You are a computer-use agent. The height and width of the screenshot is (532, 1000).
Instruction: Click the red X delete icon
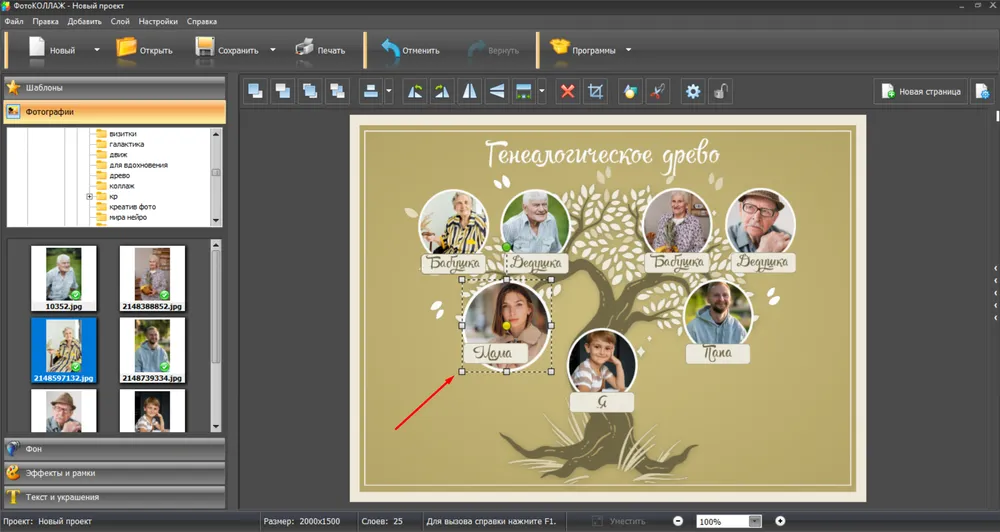pos(568,92)
